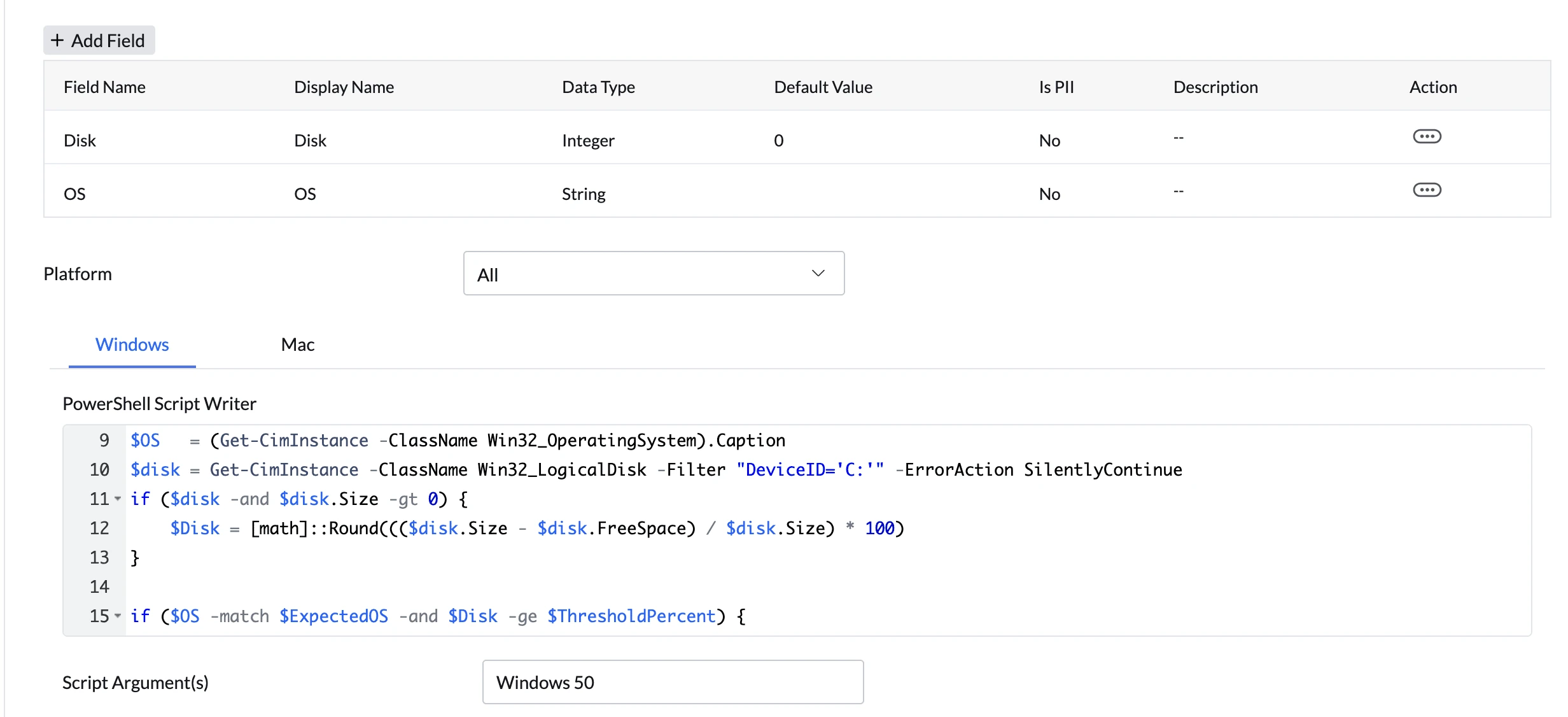Viewport: 1568px width, 717px height.
Task: Click code line 12 with math Round
Action: (536, 529)
